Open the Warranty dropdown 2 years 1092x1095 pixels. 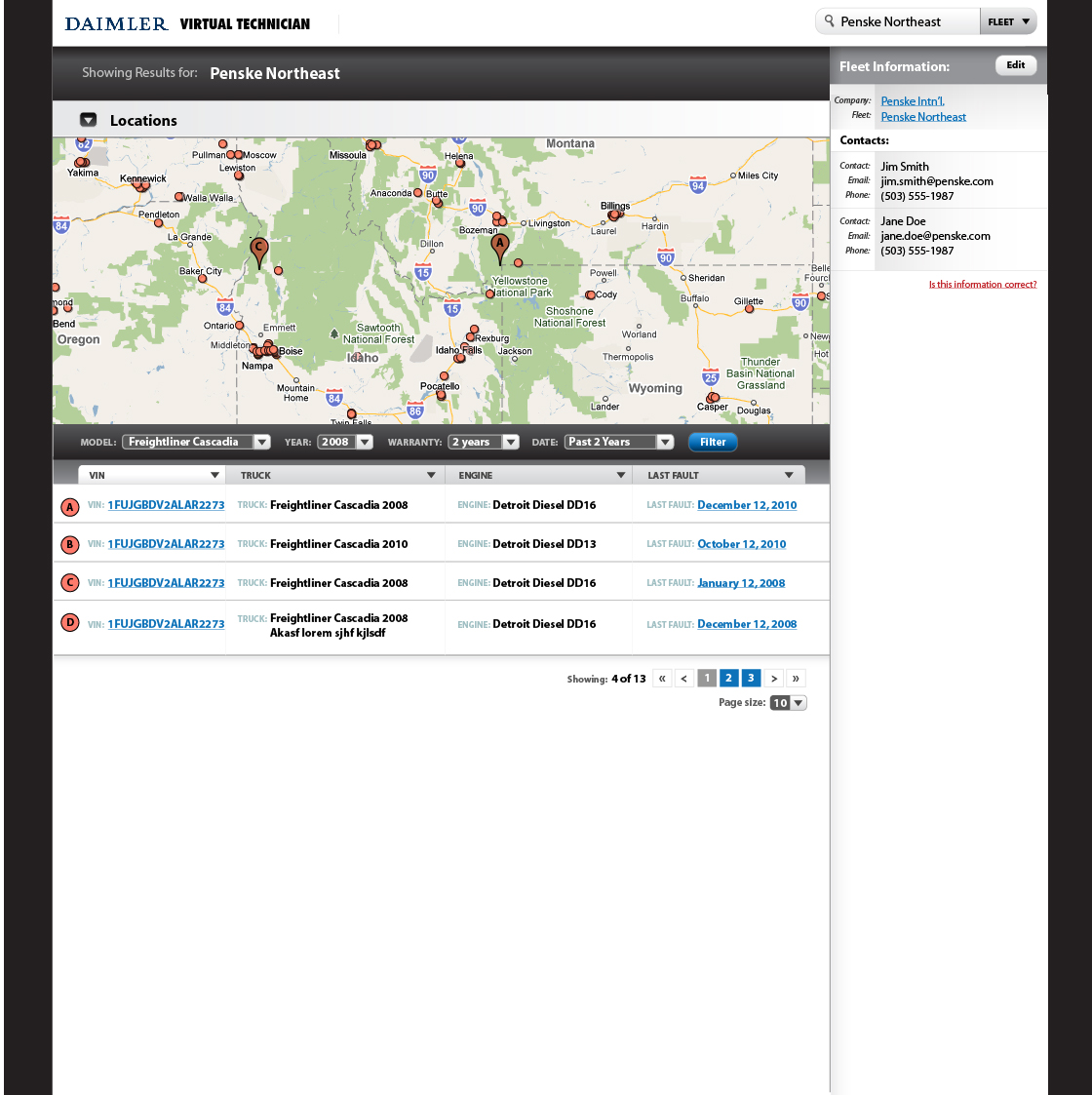coord(484,442)
